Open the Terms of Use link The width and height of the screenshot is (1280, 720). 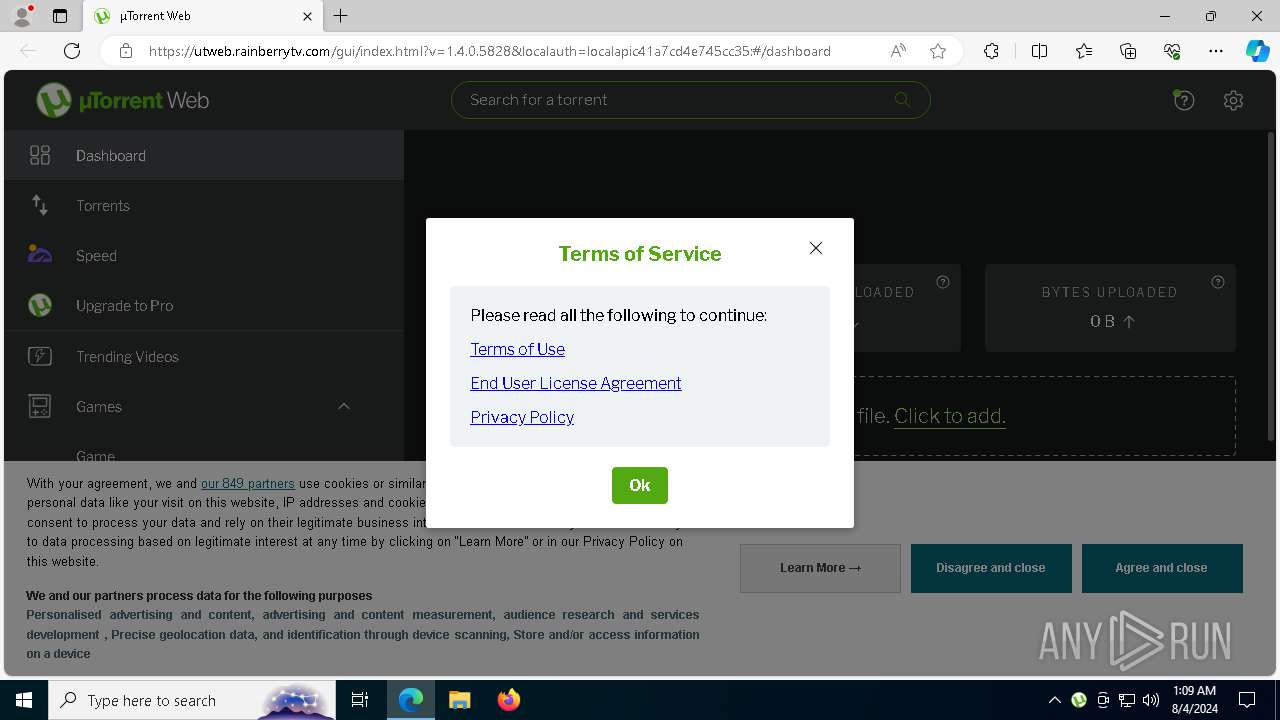click(517, 349)
